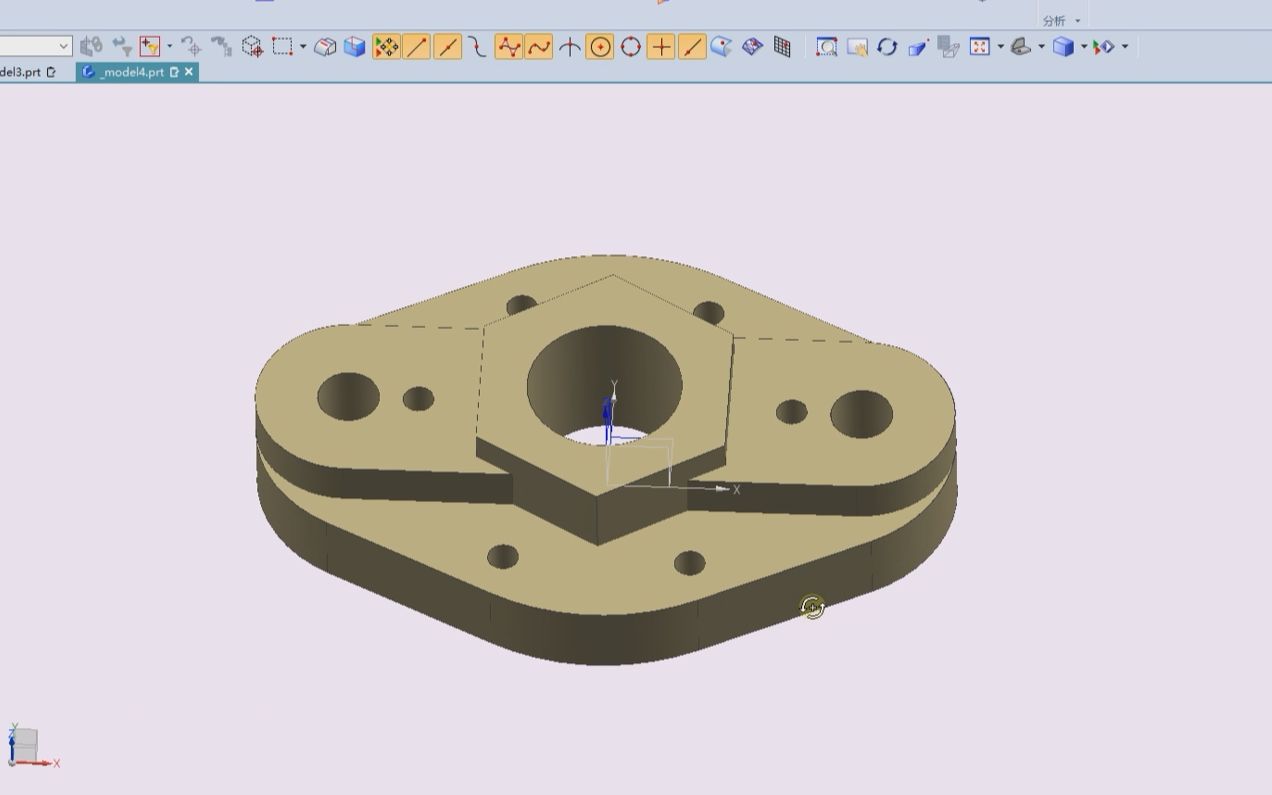Toggle the snap to end point option
Screen dimensions: 1272x795
click(417, 47)
